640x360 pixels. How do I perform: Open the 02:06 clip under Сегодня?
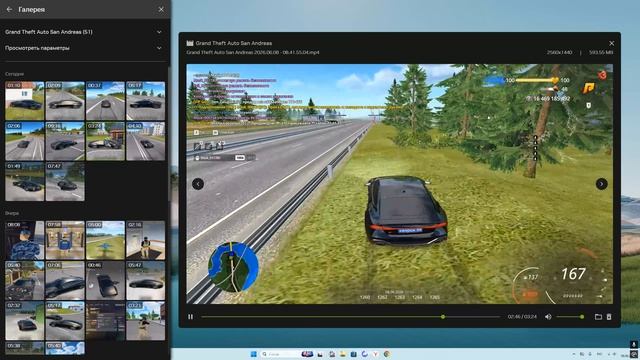tap(24, 141)
